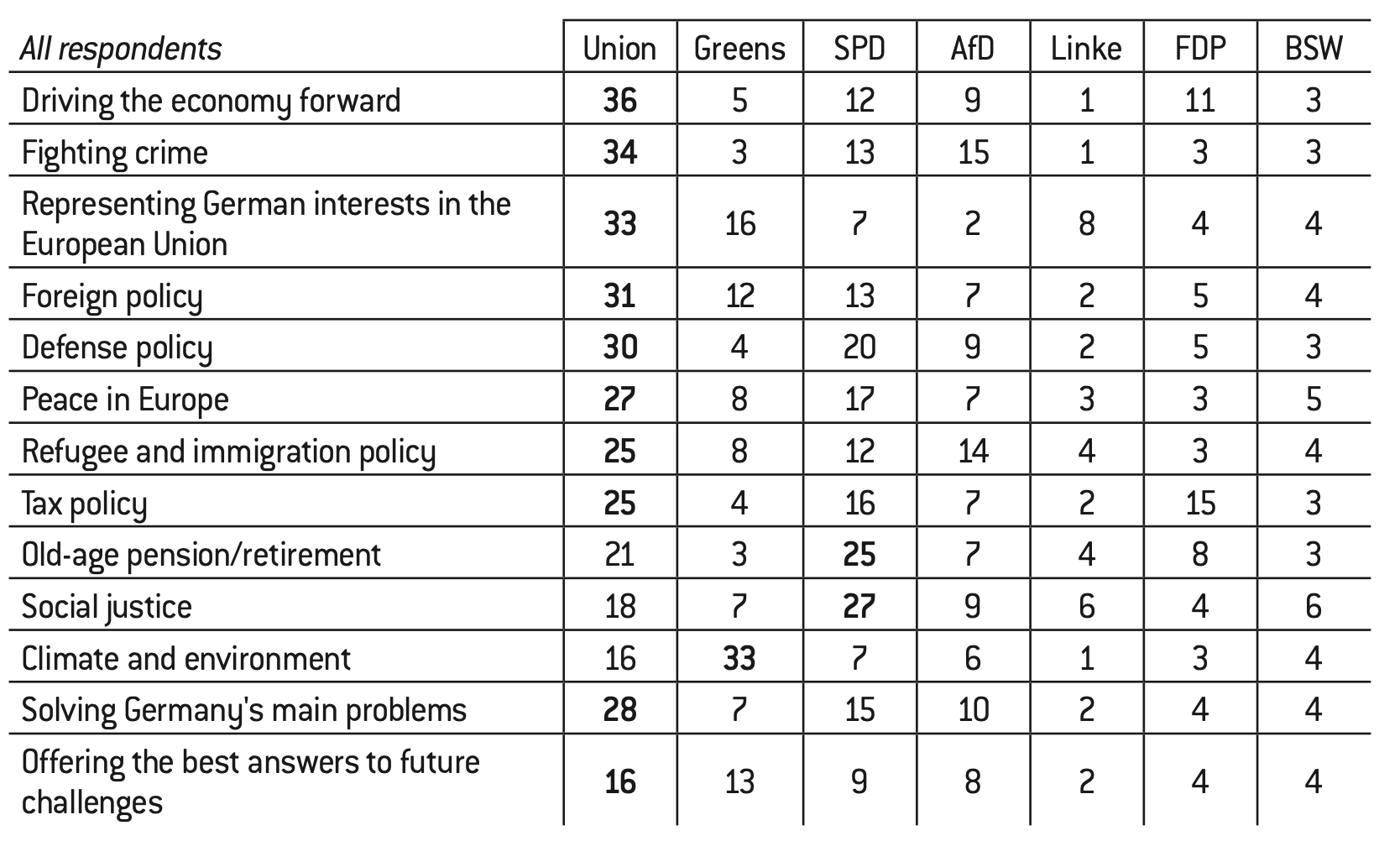Click the Greens column header
The height and width of the screenshot is (841, 1400).
click(739, 49)
